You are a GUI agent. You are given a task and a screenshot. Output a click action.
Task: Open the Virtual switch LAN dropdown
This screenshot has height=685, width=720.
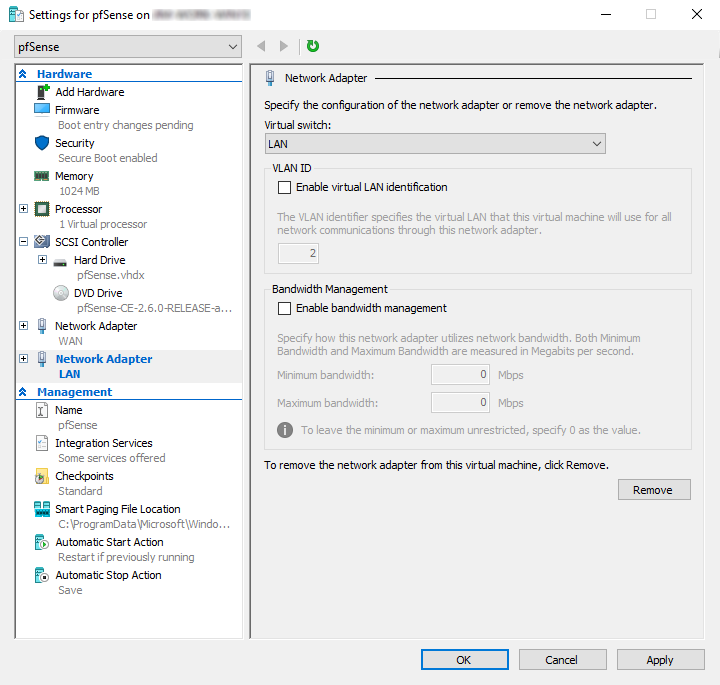tap(435, 144)
